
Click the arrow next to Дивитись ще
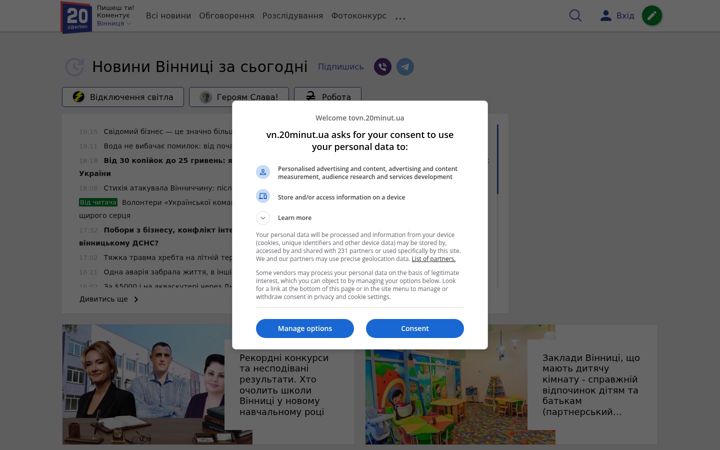(136, 299)
